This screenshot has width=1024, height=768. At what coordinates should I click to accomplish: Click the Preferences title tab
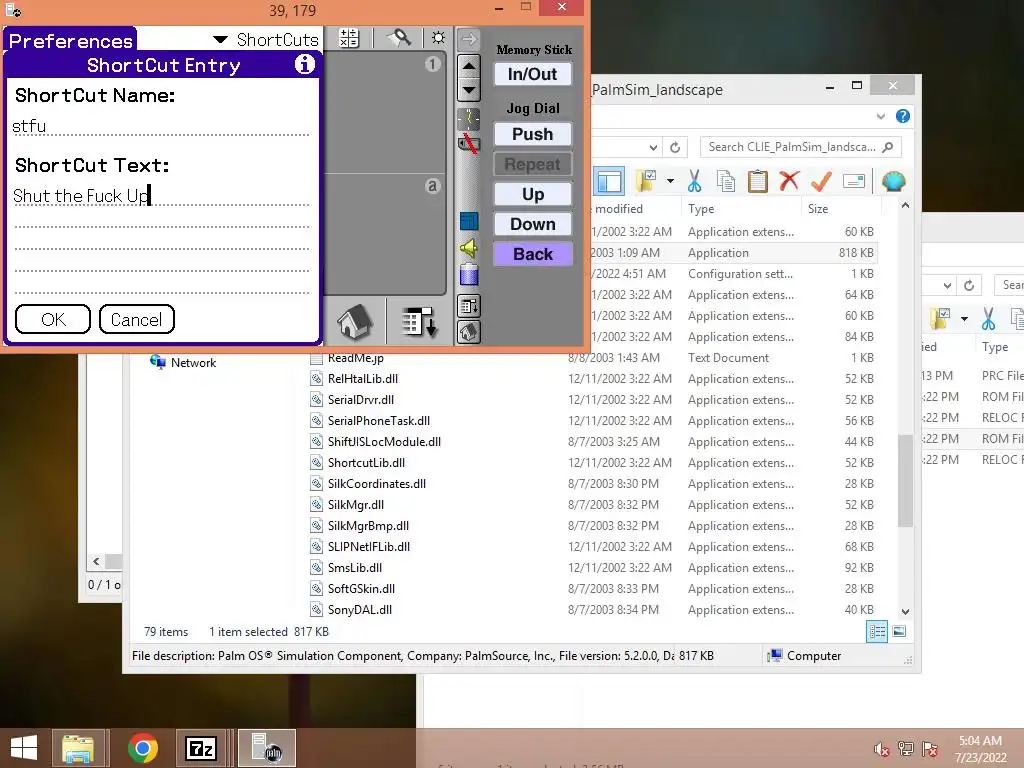point(71,40)
